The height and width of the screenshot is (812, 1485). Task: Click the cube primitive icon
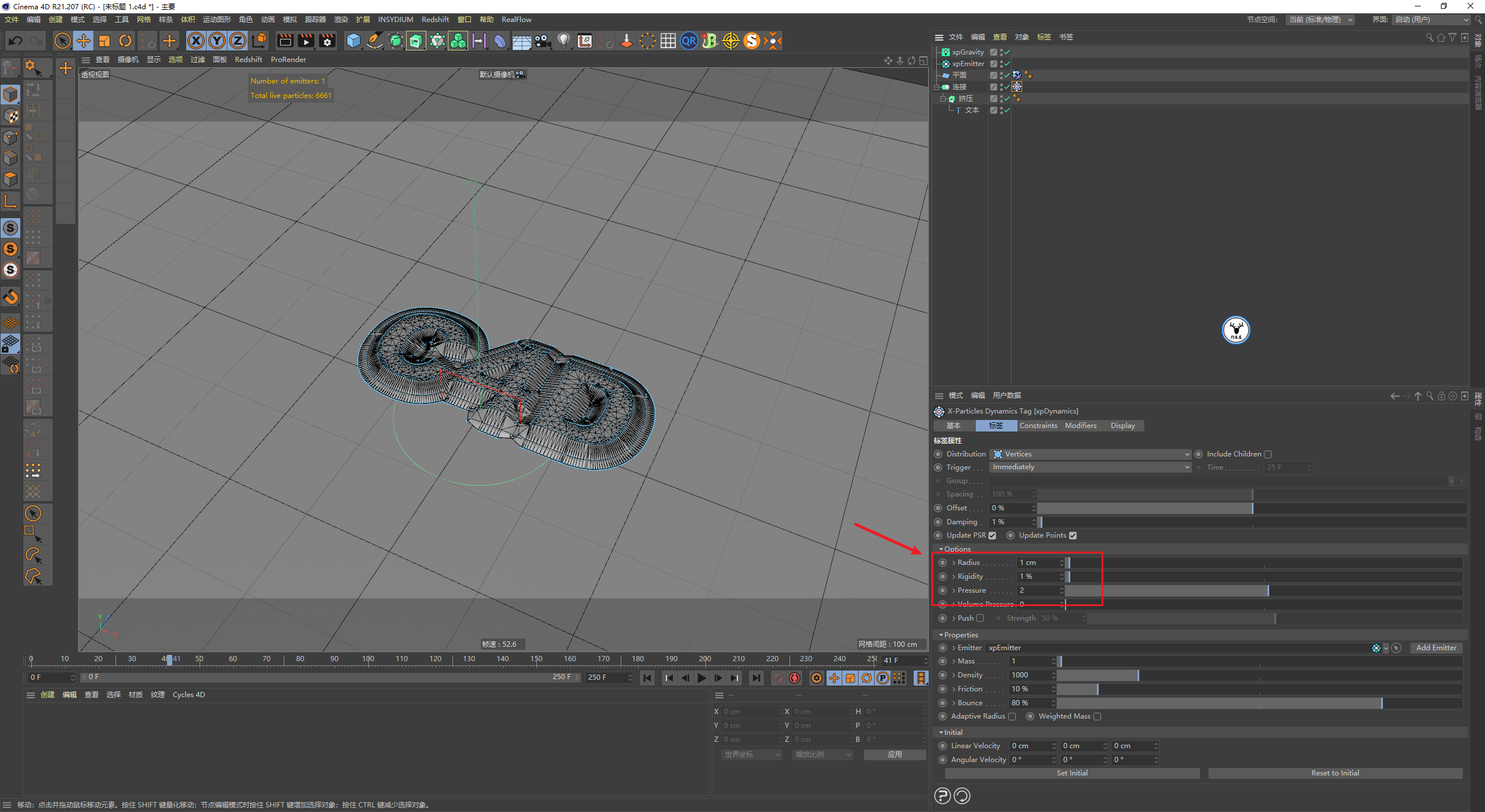pyautogui.click(x=353, y=41)
